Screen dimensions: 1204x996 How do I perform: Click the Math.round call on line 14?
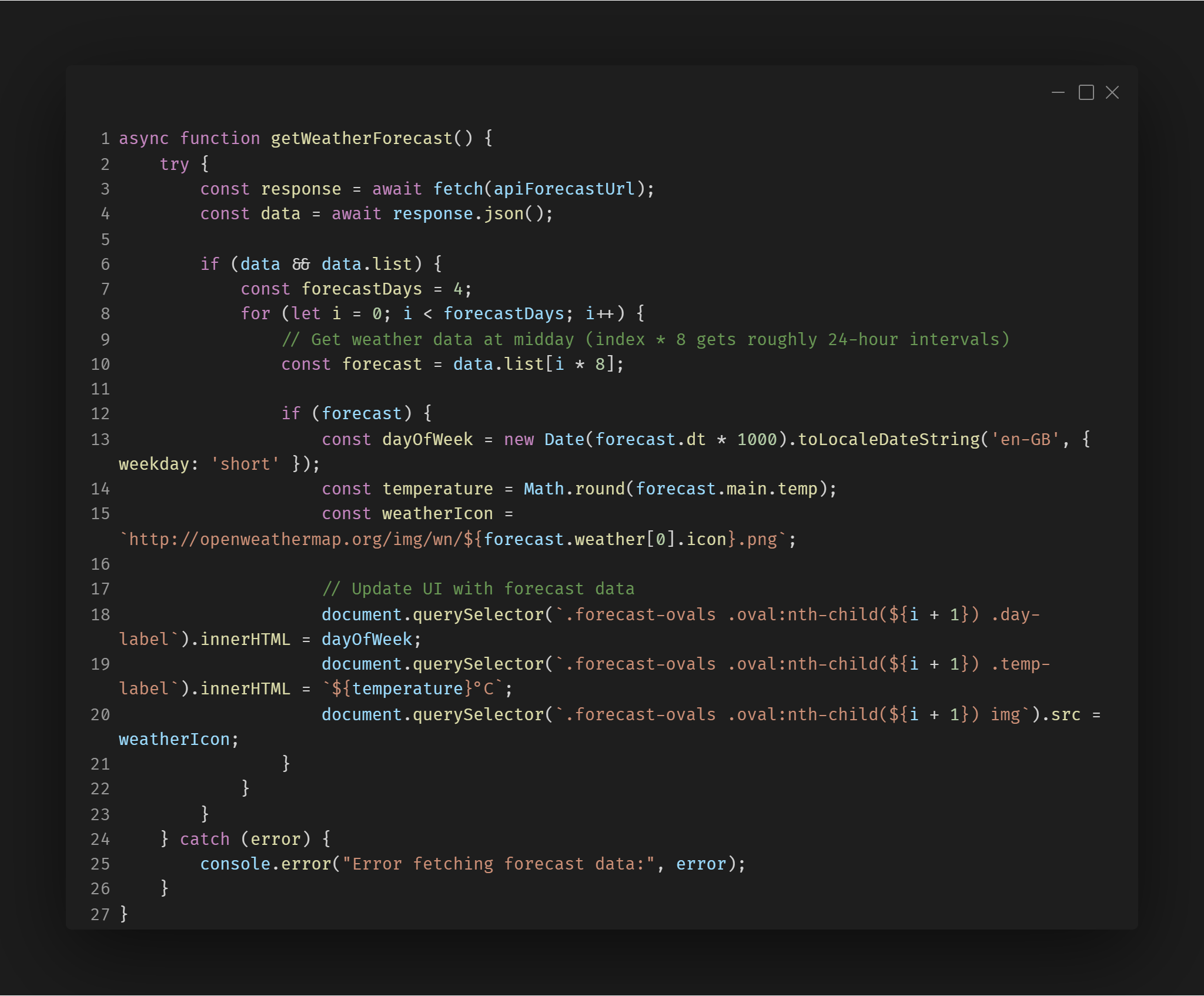coord(574,489)
